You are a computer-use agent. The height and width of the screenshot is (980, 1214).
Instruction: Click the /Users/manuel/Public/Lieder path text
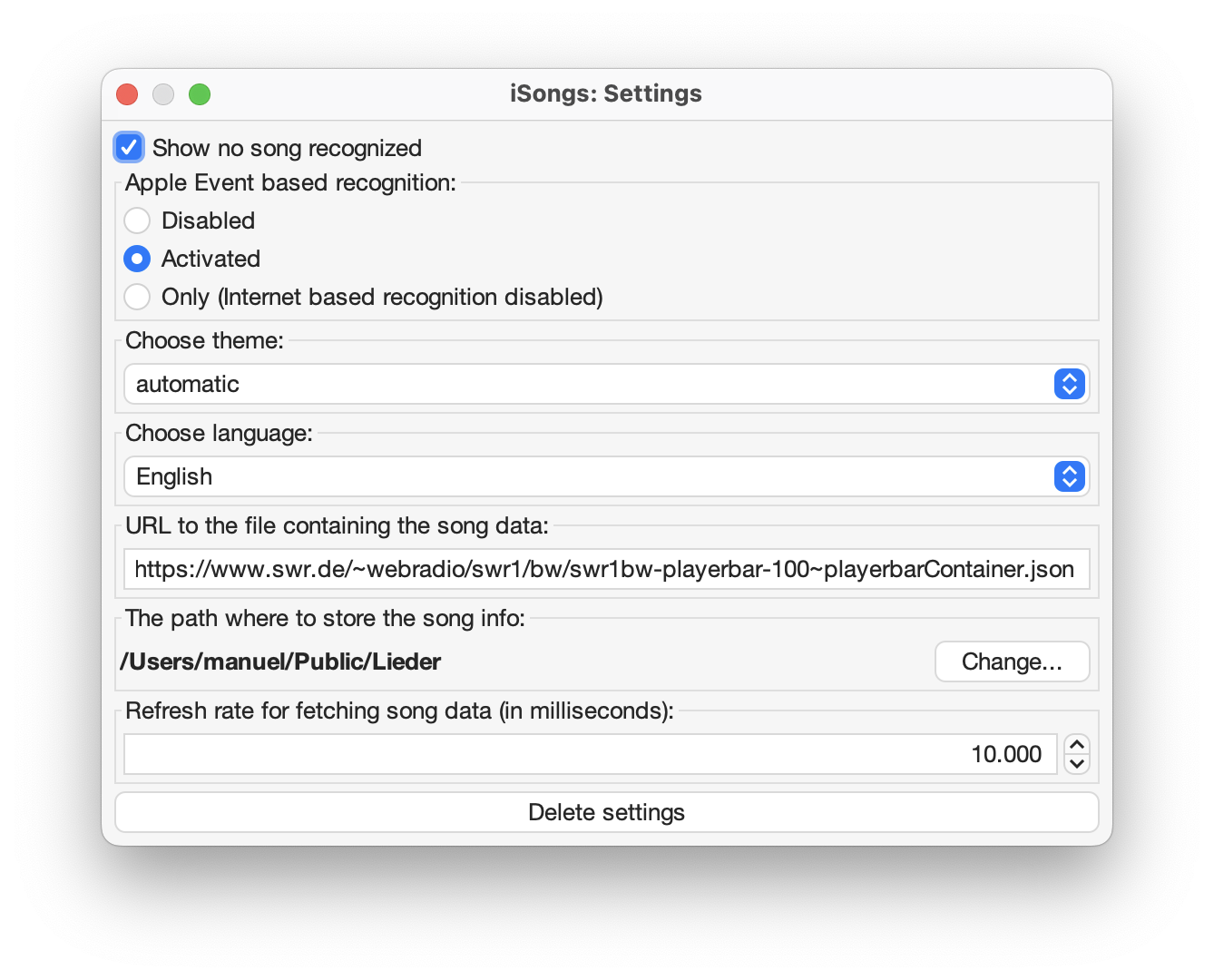tap(280, 661)
